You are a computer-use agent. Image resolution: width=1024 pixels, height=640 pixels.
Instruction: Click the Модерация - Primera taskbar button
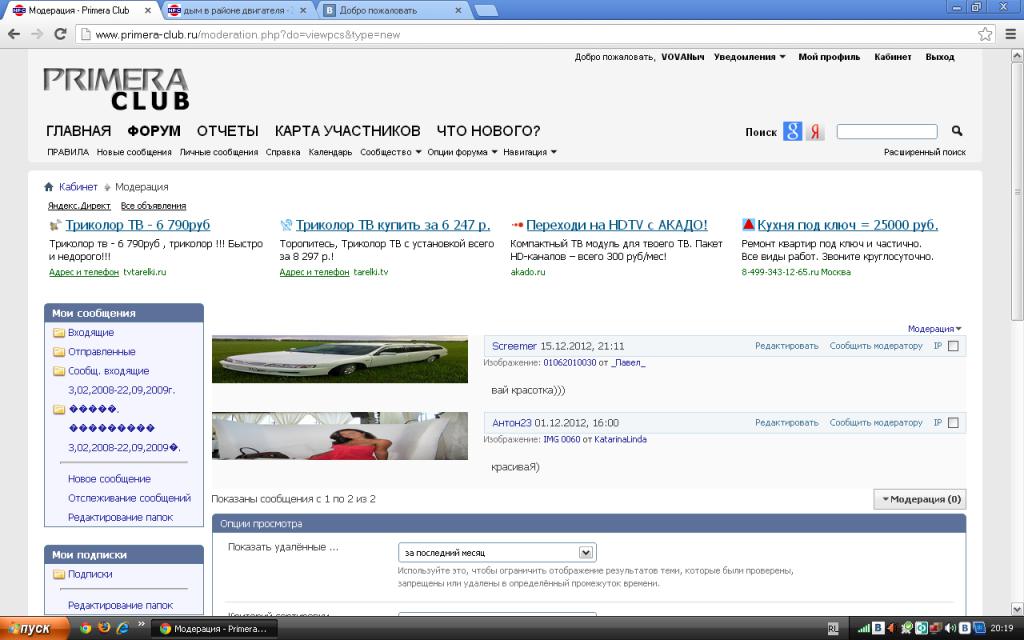tap(214, 628)
